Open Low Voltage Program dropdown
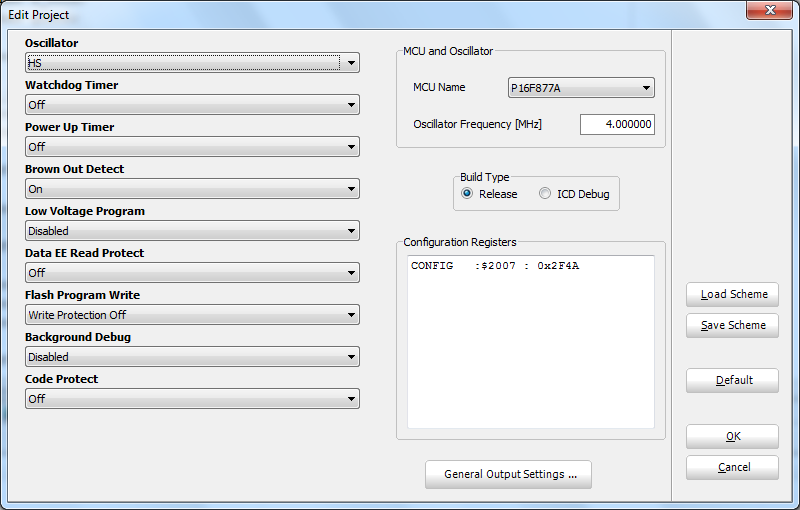The width and height of the screenshot is (800, 510). (192, 231)
